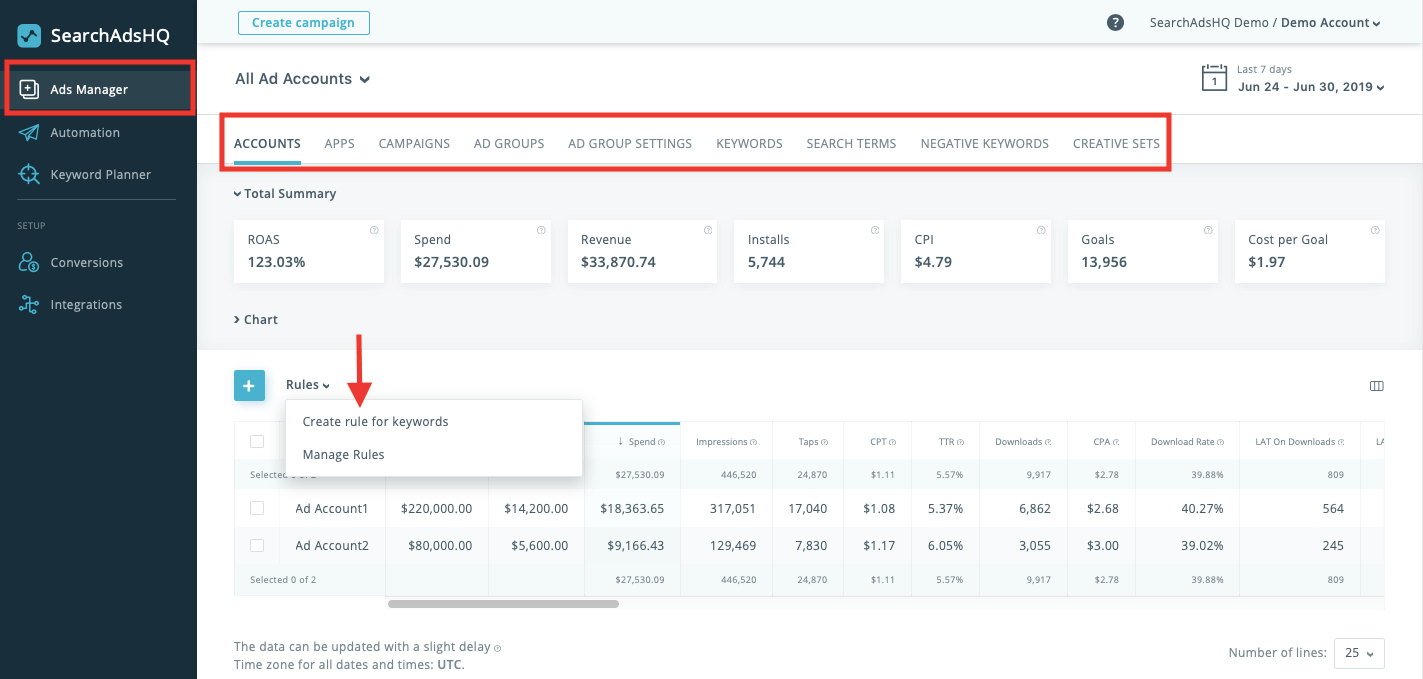Click the blue plus button above the table
The image size is (1423, 679).
(249, 385)
